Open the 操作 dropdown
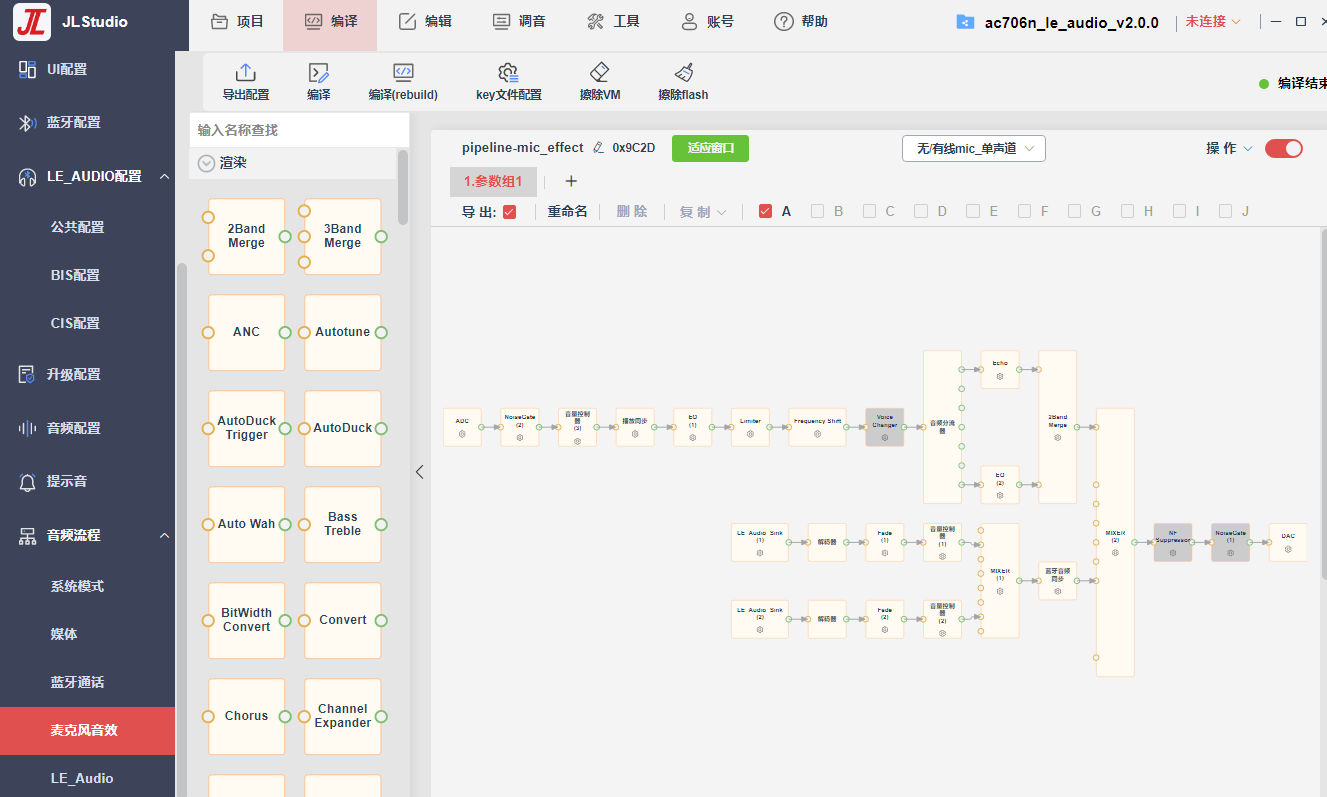Image resolution: width=1327 pixels, height=797 pixels. pos(1229,148)
